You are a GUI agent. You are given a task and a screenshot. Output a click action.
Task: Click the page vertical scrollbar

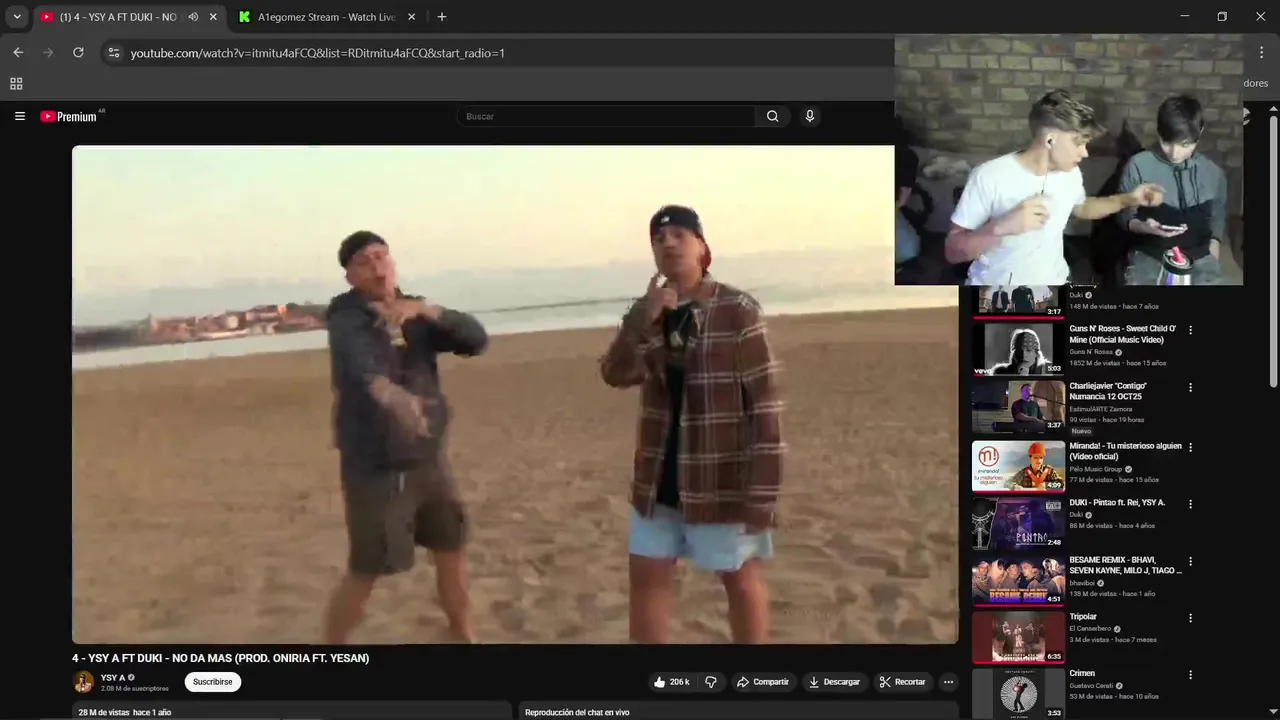coord(1273,250)
